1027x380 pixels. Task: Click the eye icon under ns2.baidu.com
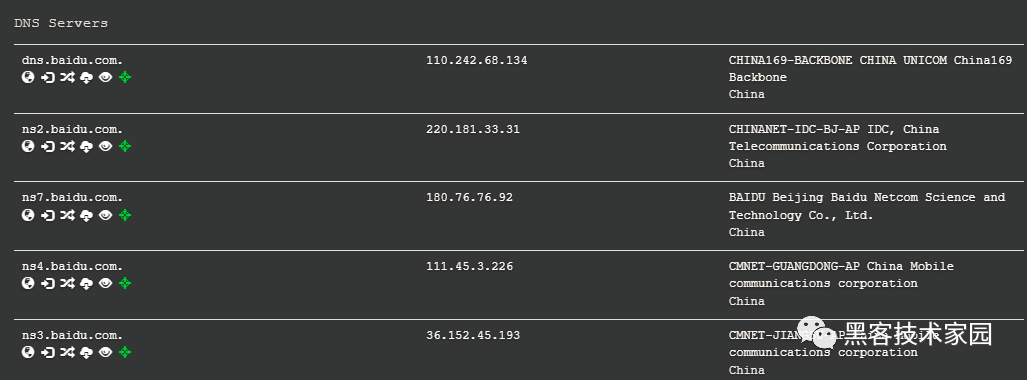pyautogui.click(x=105, y=146)
